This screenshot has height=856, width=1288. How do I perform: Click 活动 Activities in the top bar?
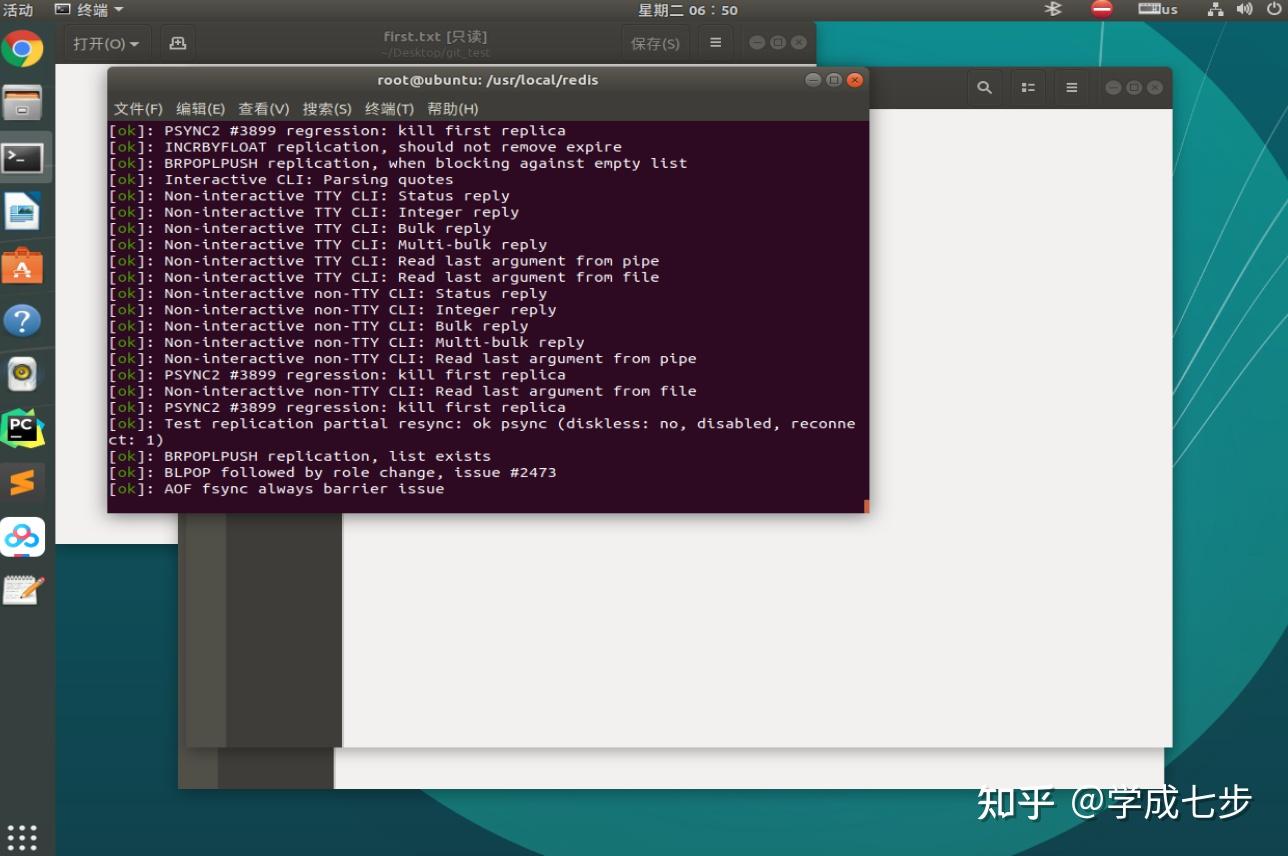[18, 10]
